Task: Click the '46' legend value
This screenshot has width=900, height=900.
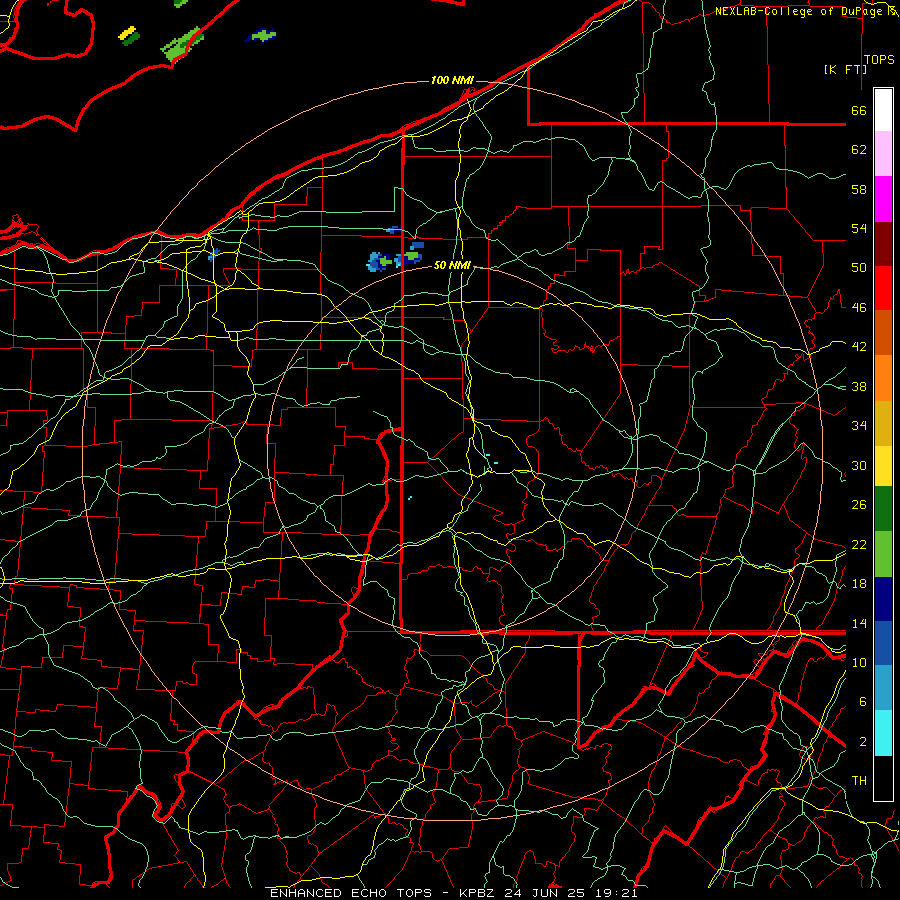Action: coord(859,308)
